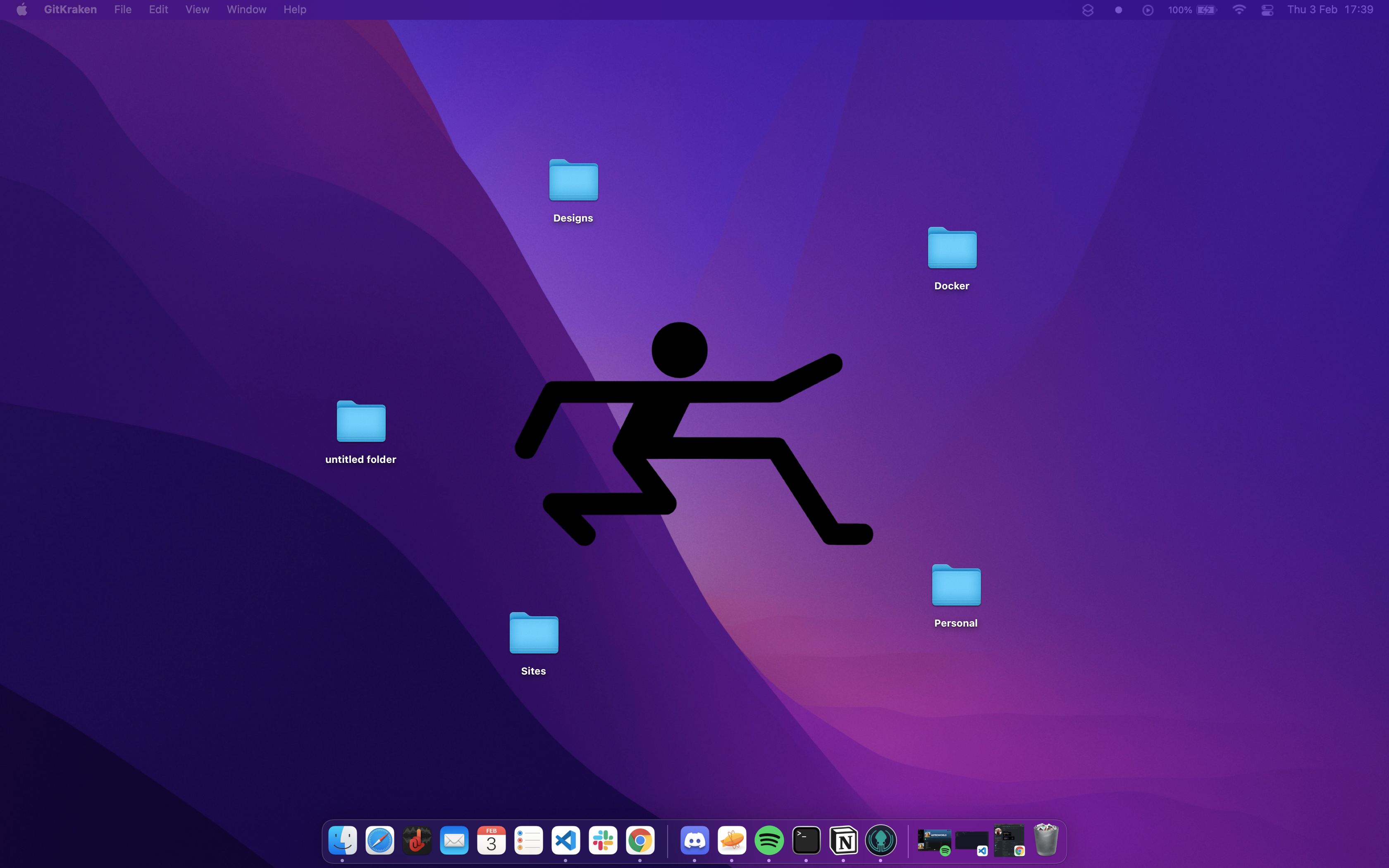Restore minimized Spotify window from dock
This screenshot has height=868, width=1389.
pos(934,842)
